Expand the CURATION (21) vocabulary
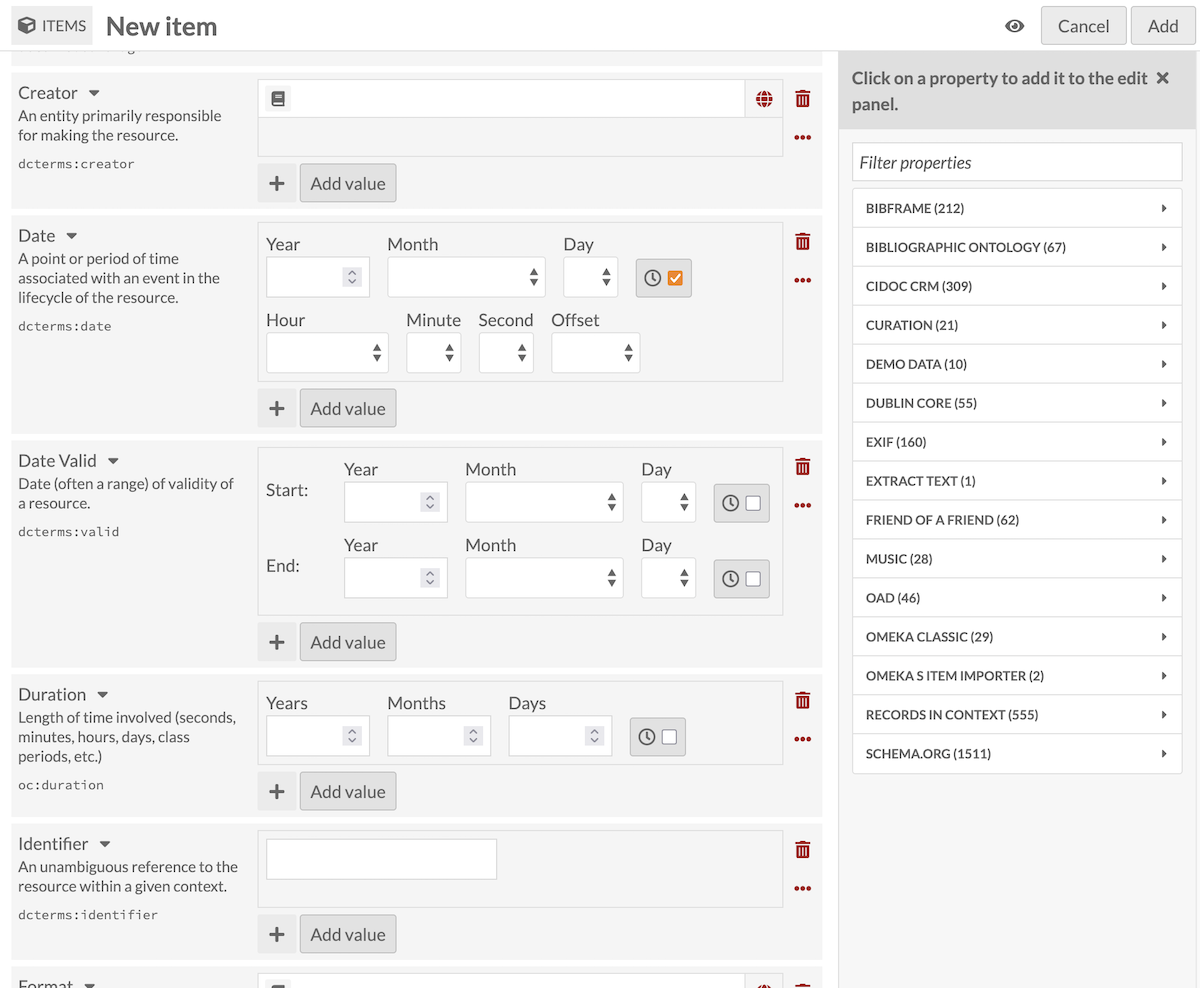Viewport: 1200px width, 988px height. pyautogui.click(x=1017, y=325)
